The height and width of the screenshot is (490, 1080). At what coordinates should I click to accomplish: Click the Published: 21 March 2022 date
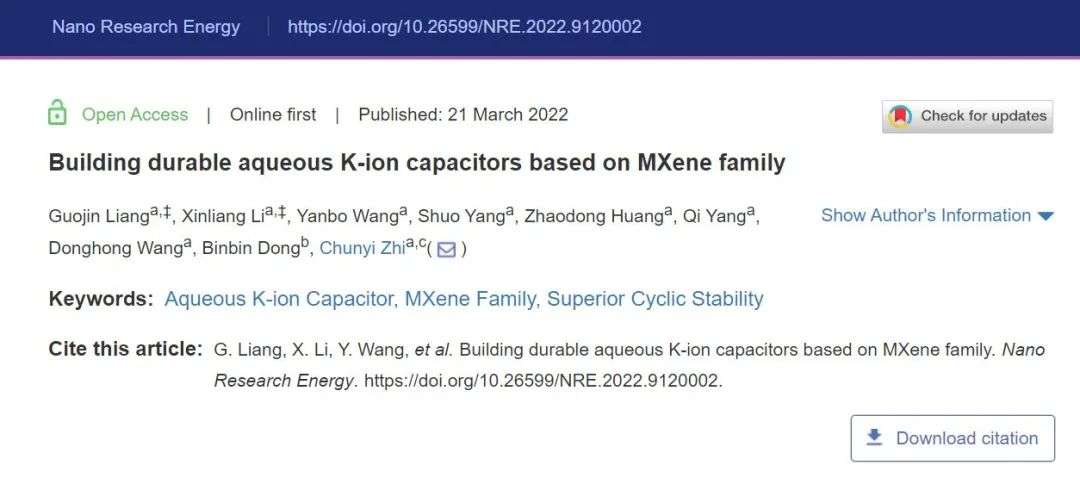coord(463,114)
